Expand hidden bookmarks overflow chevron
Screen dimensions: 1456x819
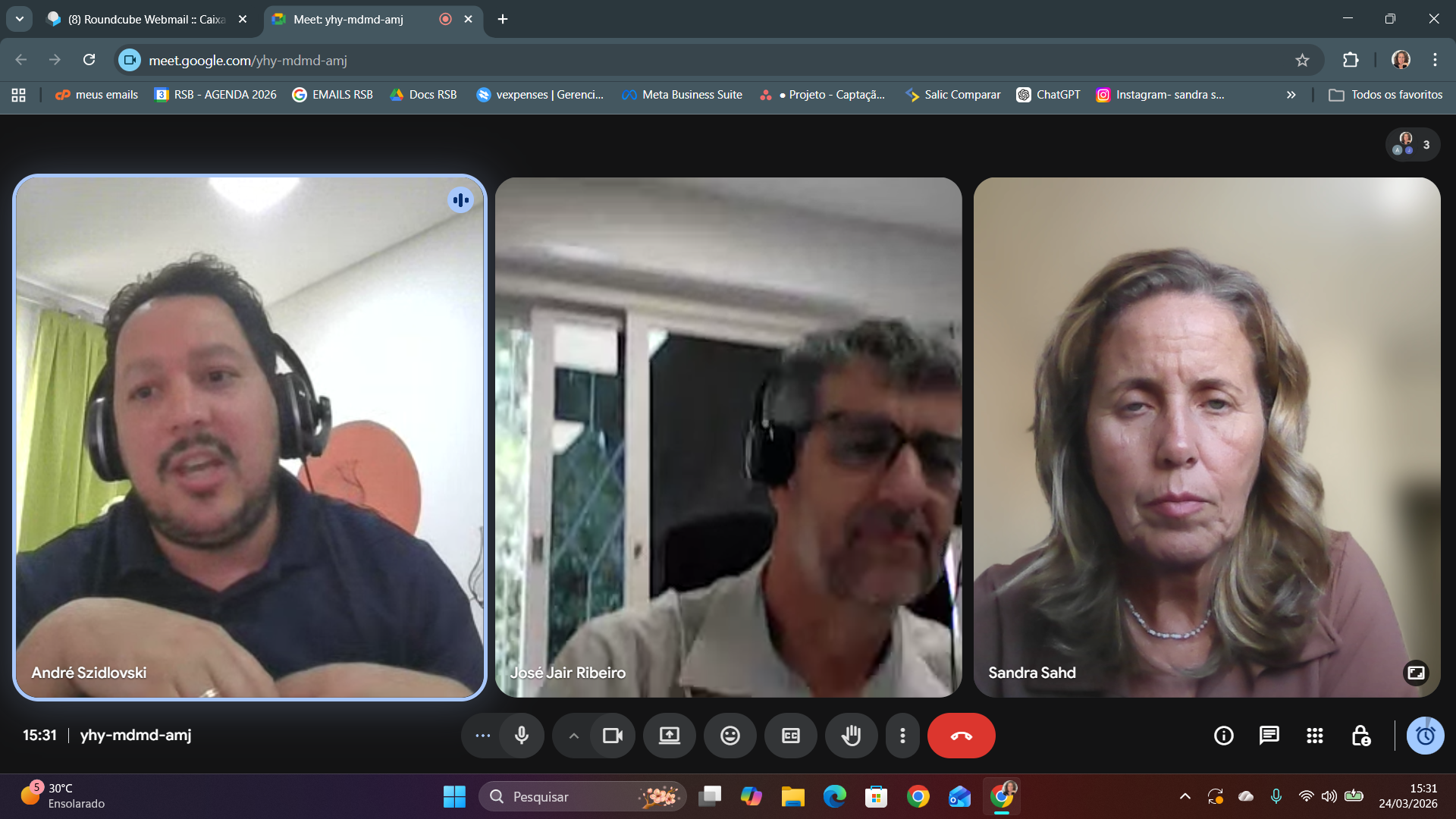click(1291, 95)
